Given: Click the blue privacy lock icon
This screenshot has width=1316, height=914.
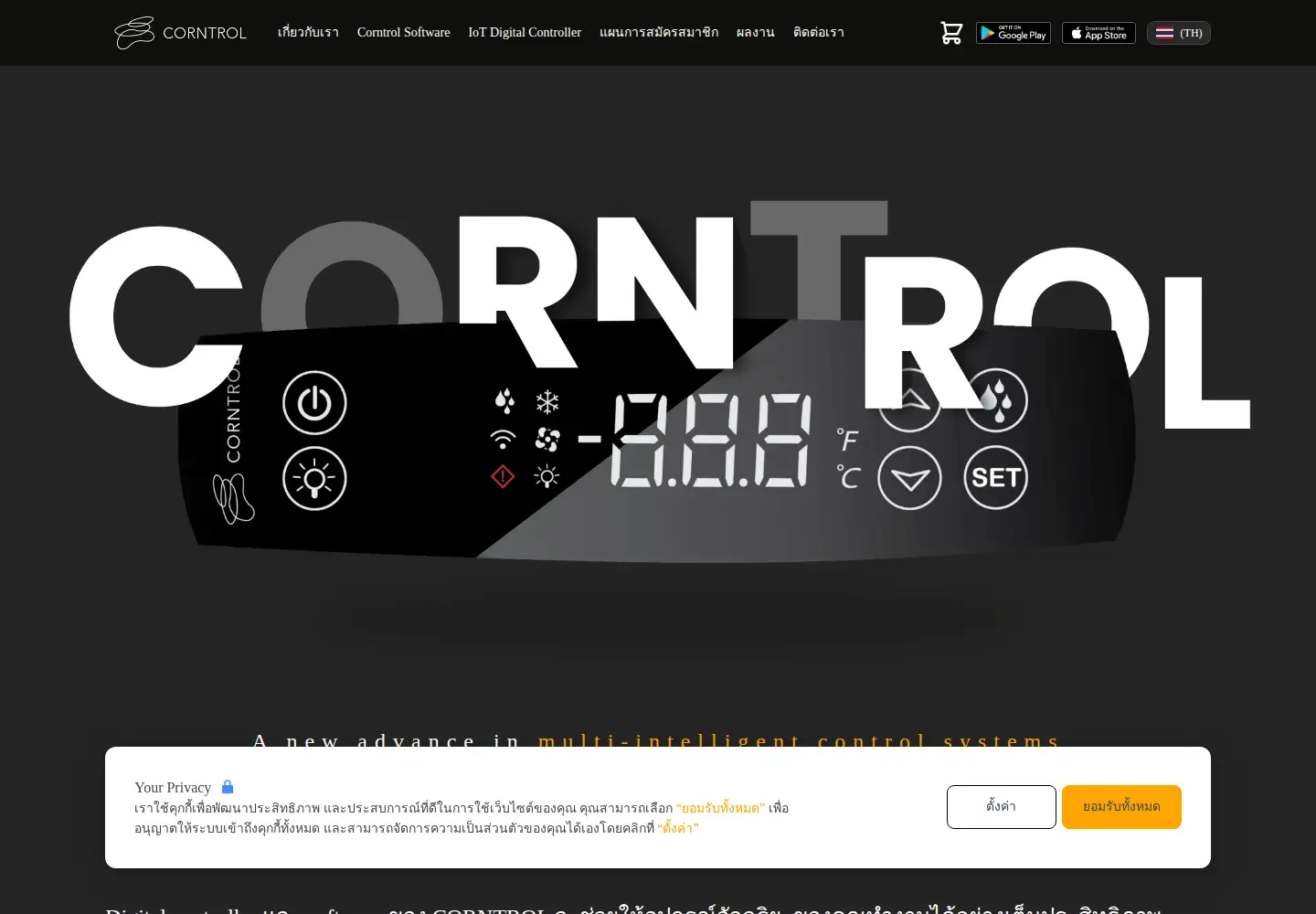Looking at the screenshot, I should (228, 787).
